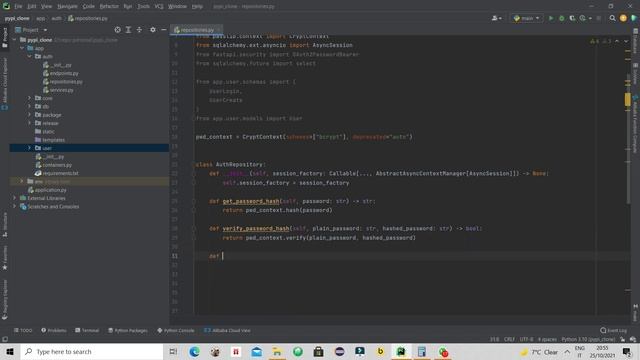Screen dimensions: 640x360
Task: Go to previous highlighted error arrow
Action: (x=617, y=41)
